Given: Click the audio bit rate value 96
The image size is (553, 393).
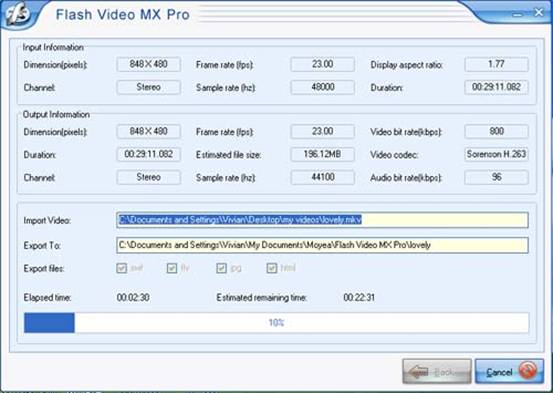Looking at the screenshot, I should click(x=497, y=177).
